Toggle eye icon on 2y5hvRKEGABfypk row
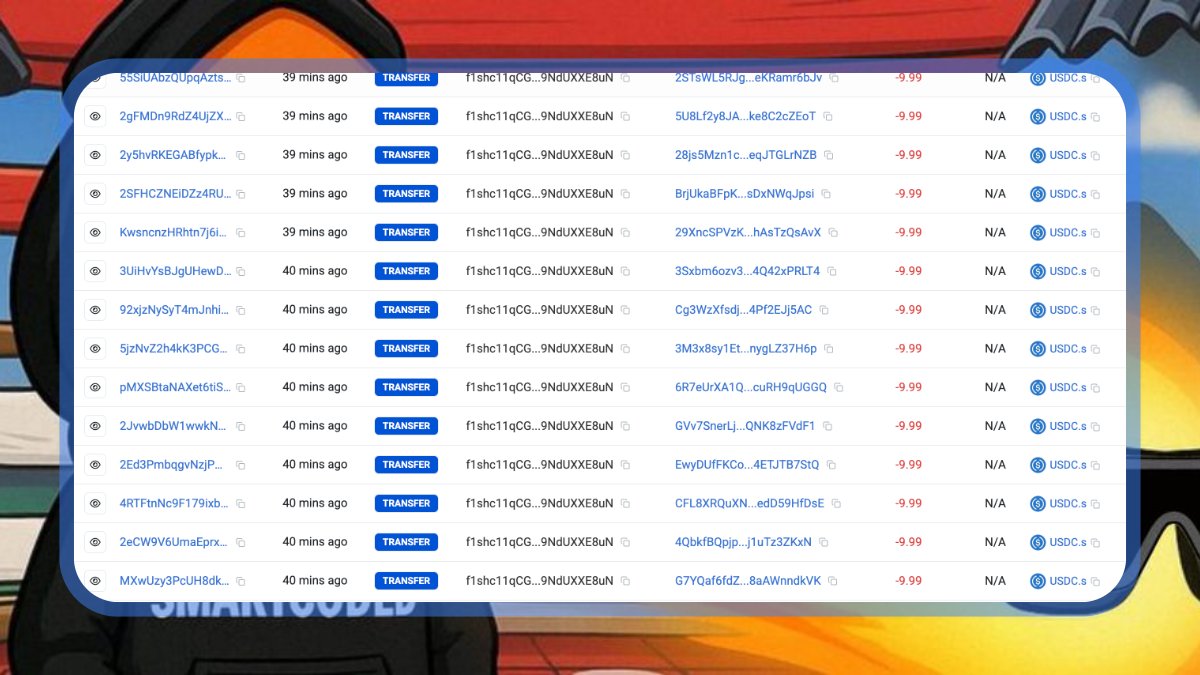The width and height of the screenshot is (1200, 675). coord(95,155)
